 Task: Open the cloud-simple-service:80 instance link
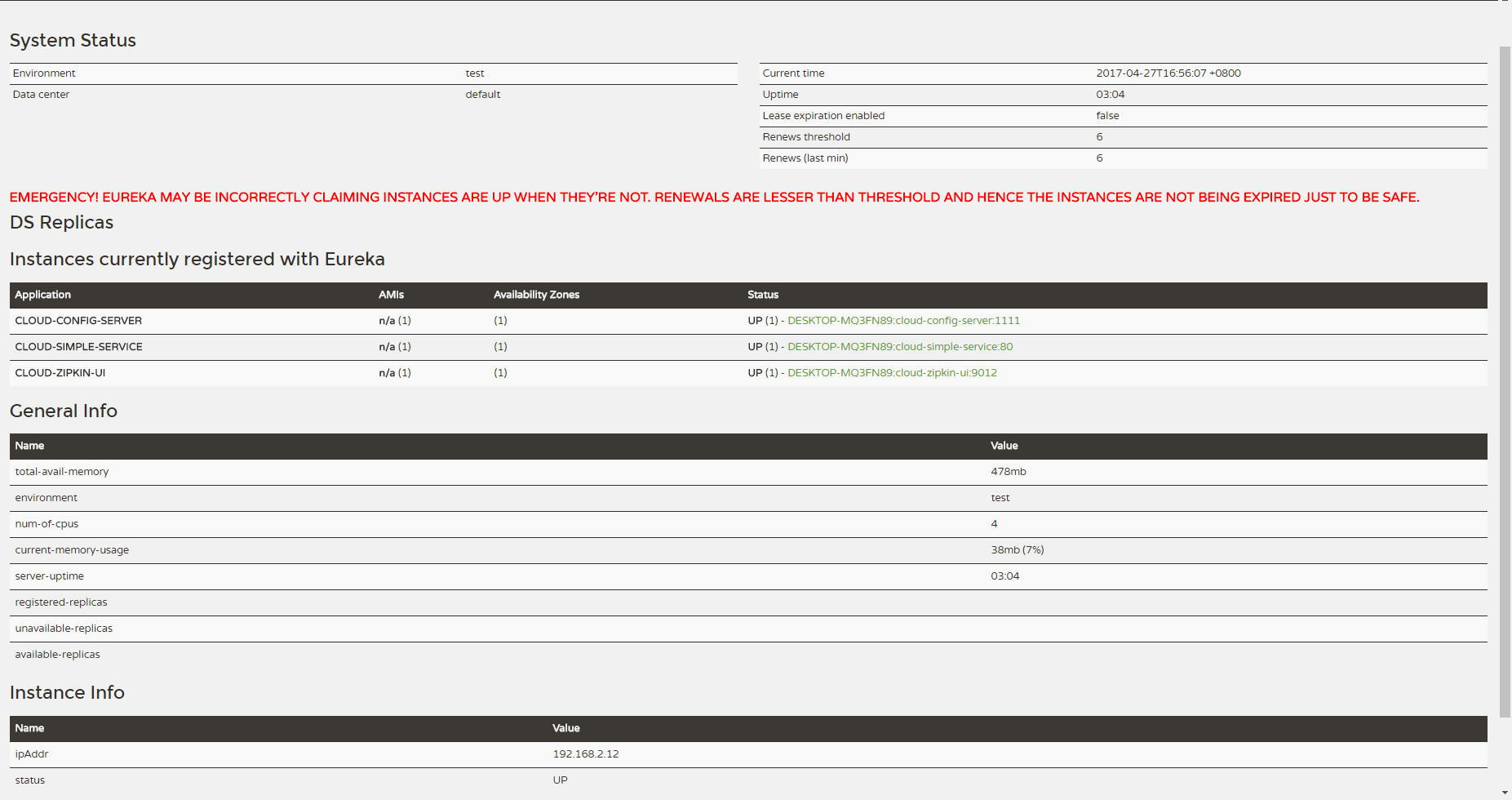point(900,347)
